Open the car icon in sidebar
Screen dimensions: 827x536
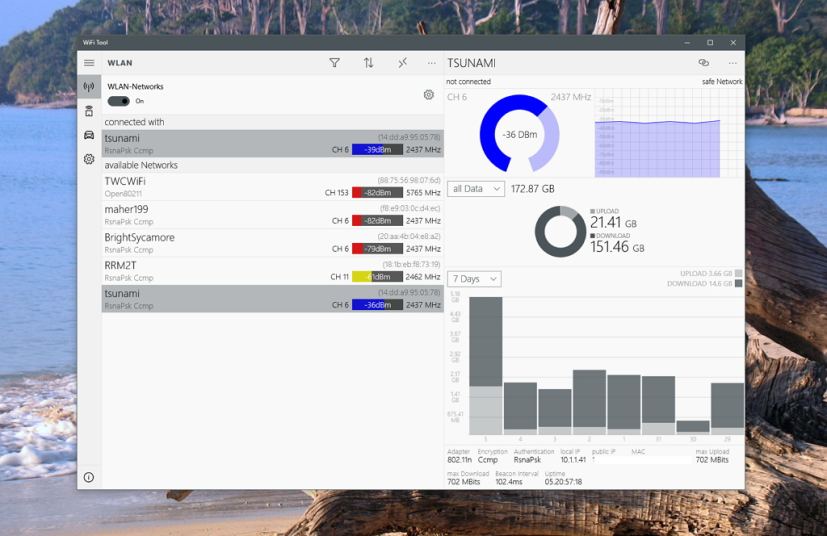point(89,135)
